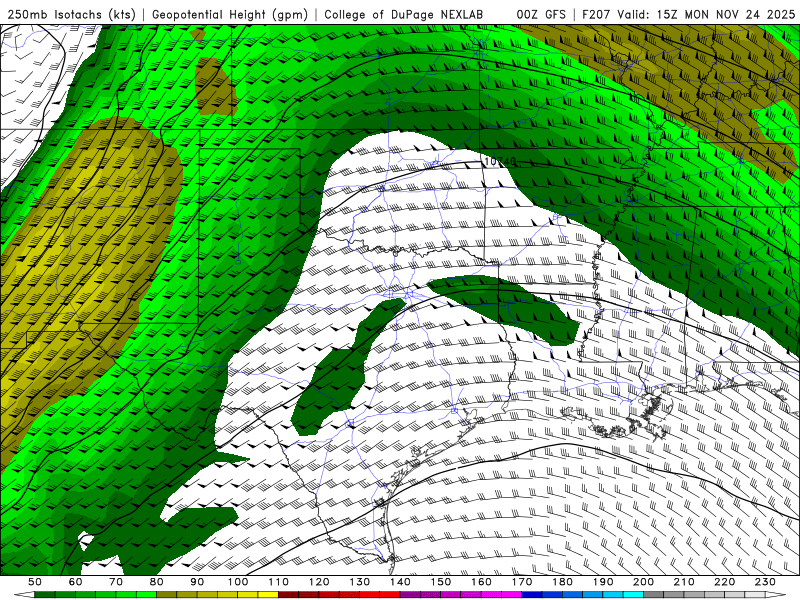Click the "190" color scale label
This screenshot has width=800, height=600.
[x=603, y=582]
